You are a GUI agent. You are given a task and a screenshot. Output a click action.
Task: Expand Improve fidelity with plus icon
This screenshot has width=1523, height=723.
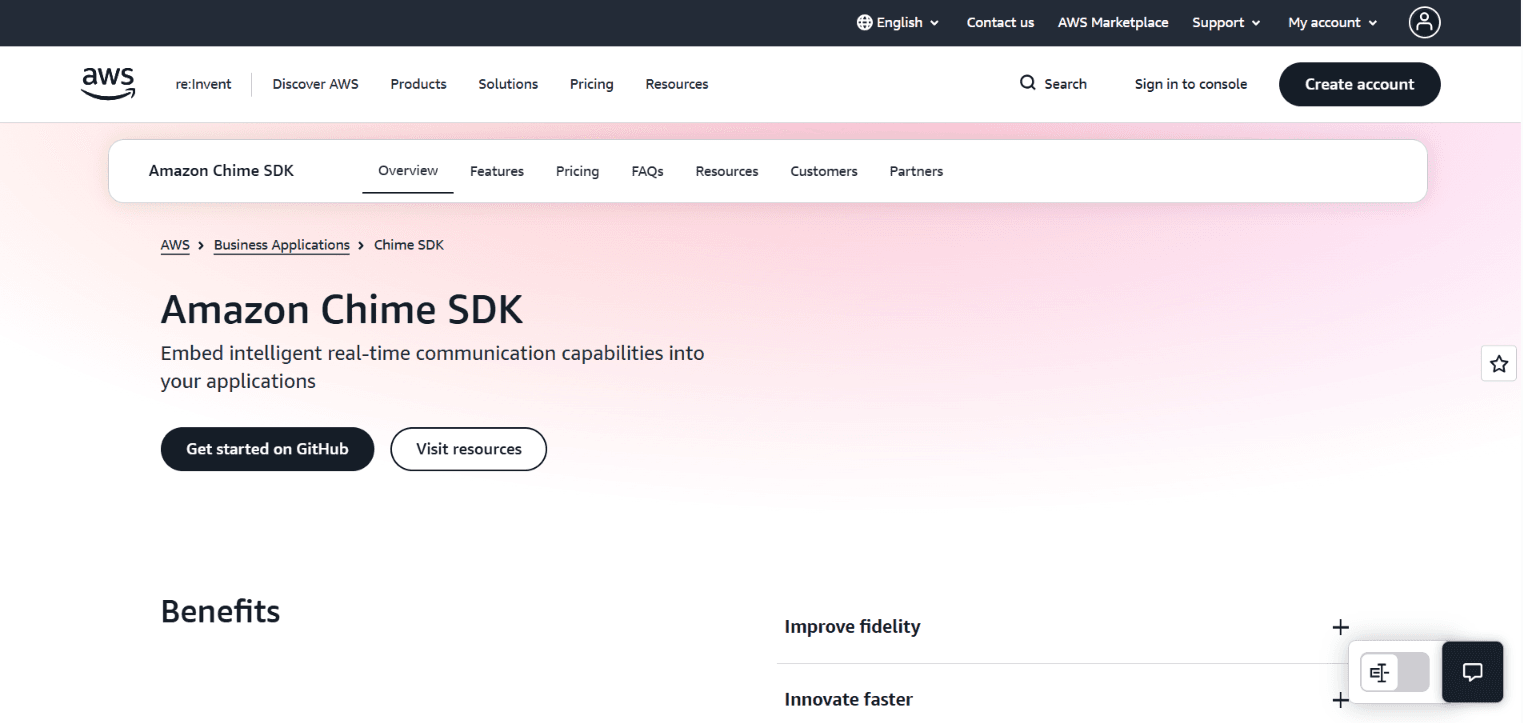click(1340, 627)
